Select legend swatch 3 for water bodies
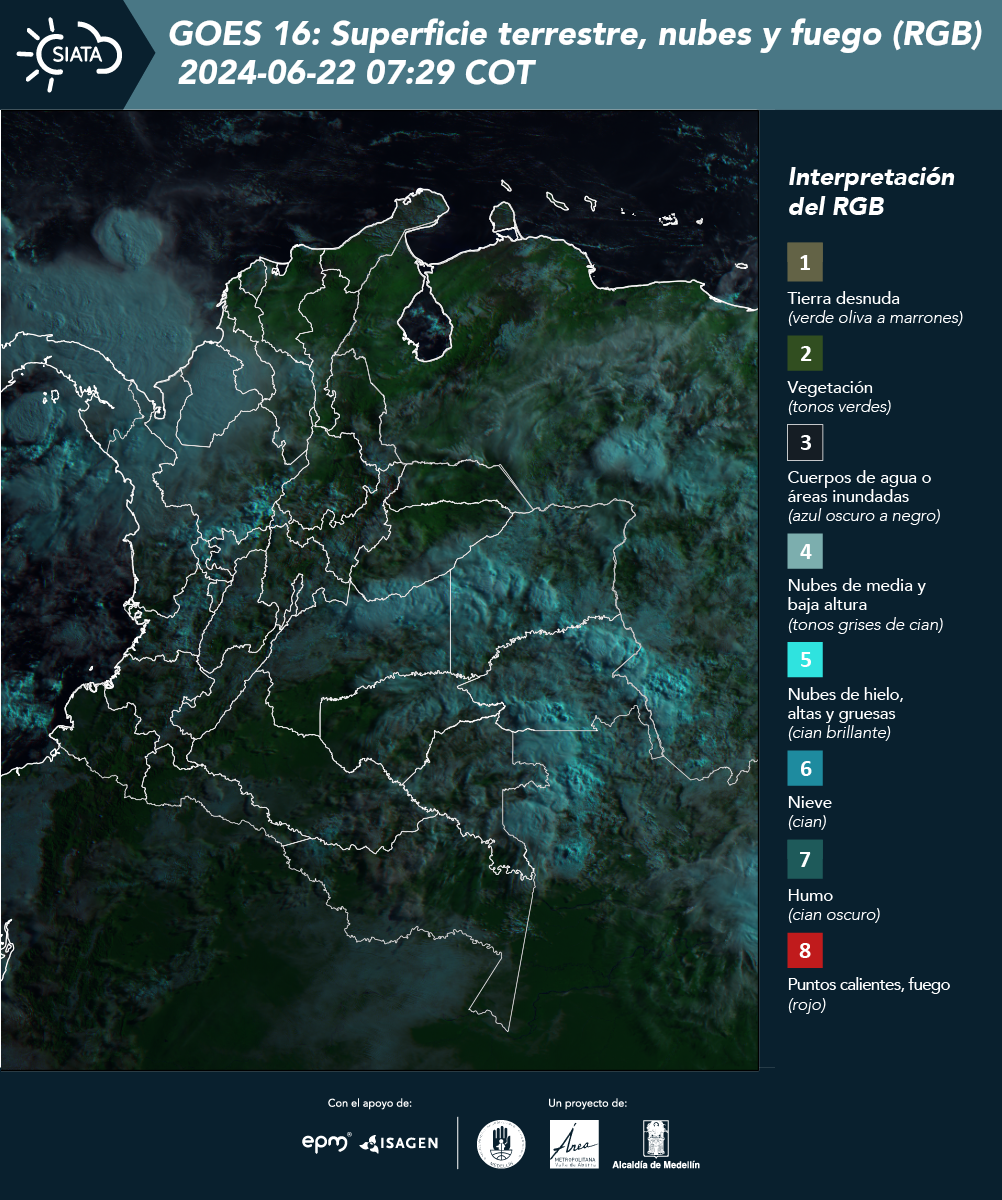The image size is (1002, 1200). click(x=805, y=442)
